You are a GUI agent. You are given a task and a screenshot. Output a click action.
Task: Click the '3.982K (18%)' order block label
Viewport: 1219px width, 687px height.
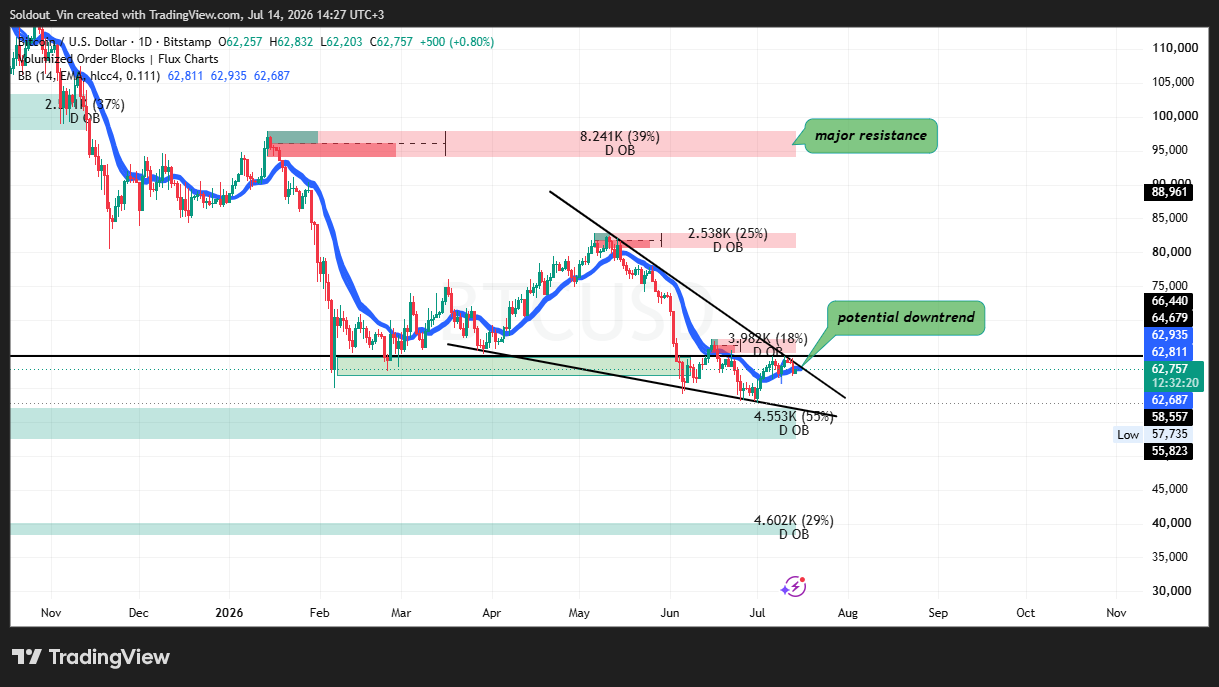point(768,339)
